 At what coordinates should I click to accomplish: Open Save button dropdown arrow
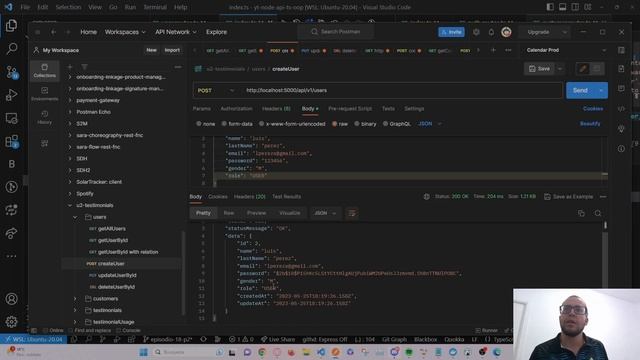pyautogui.click(x=560, y=69)
